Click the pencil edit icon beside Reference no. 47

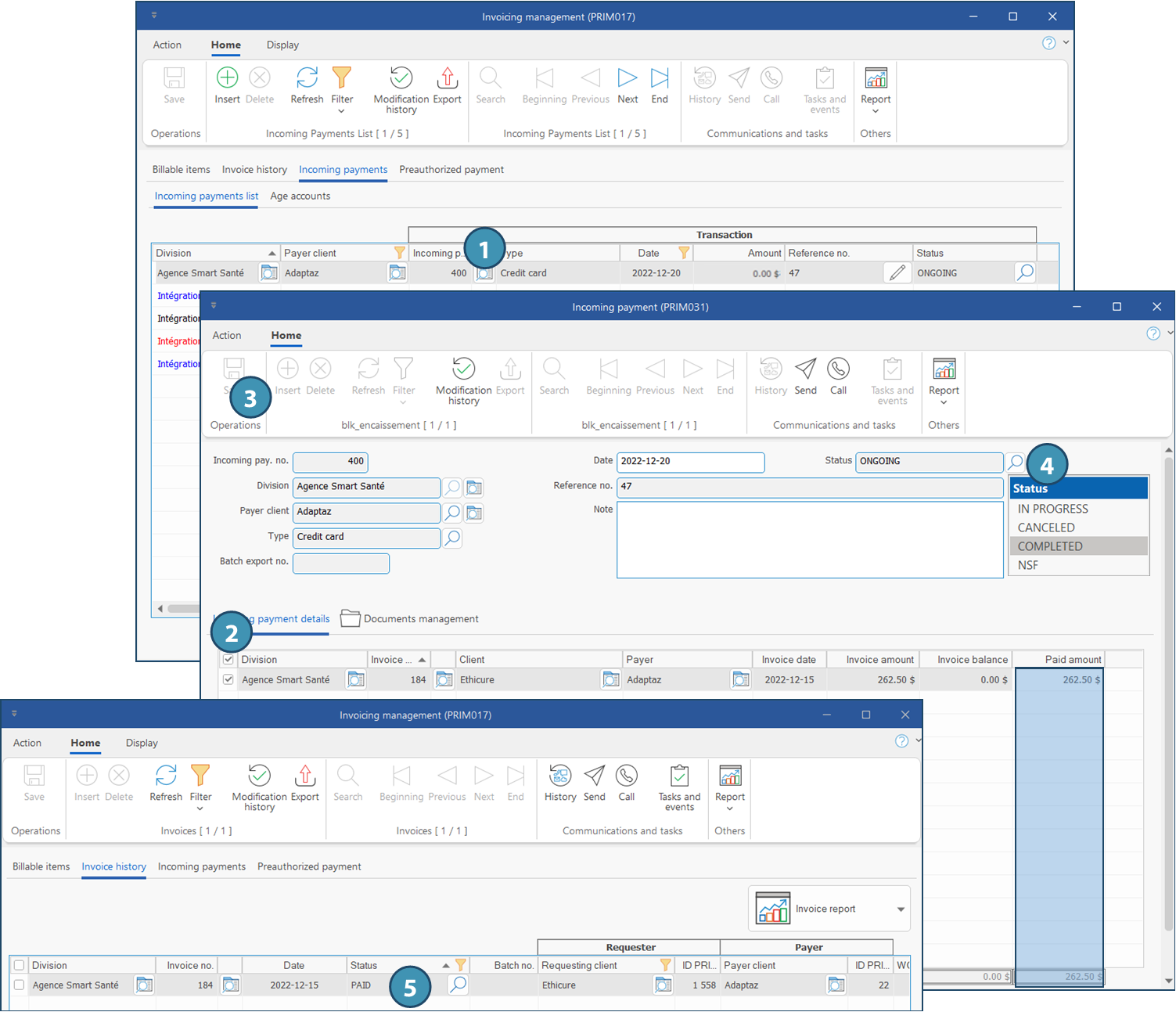pyautogui.click(x=897, y=273)
